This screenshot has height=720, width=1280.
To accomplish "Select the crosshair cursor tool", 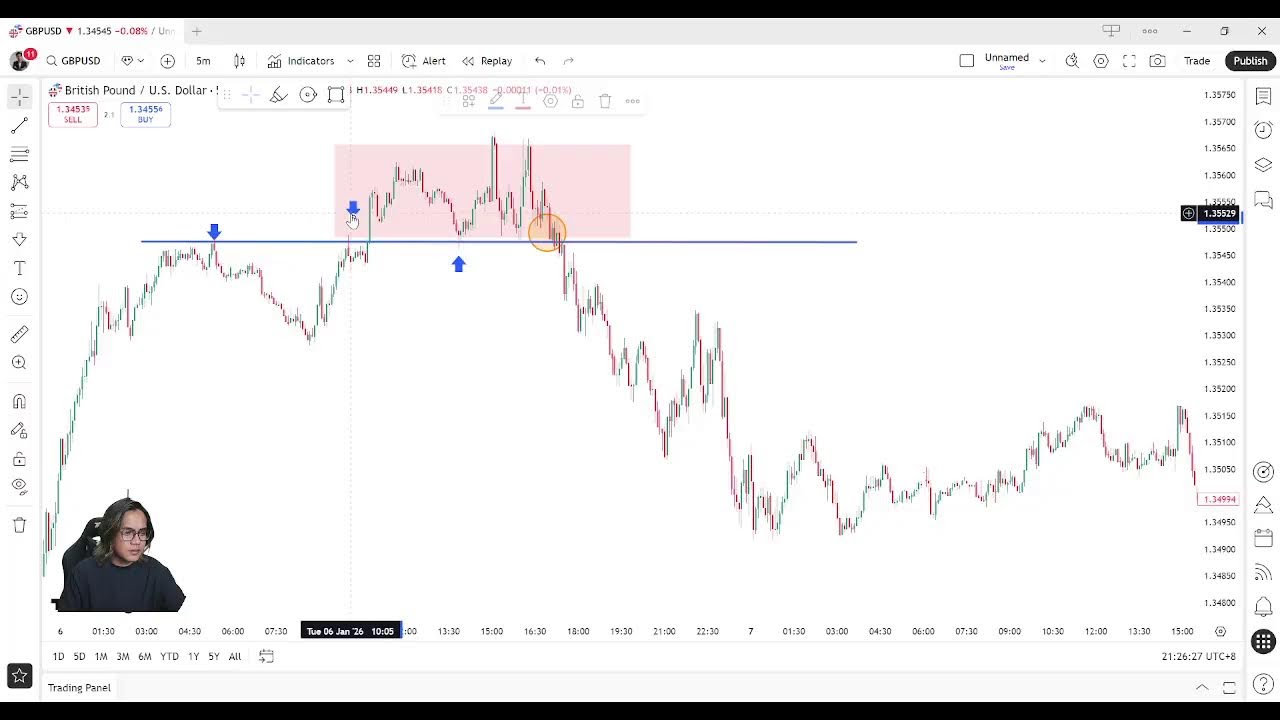I will [x=19, y=97].
